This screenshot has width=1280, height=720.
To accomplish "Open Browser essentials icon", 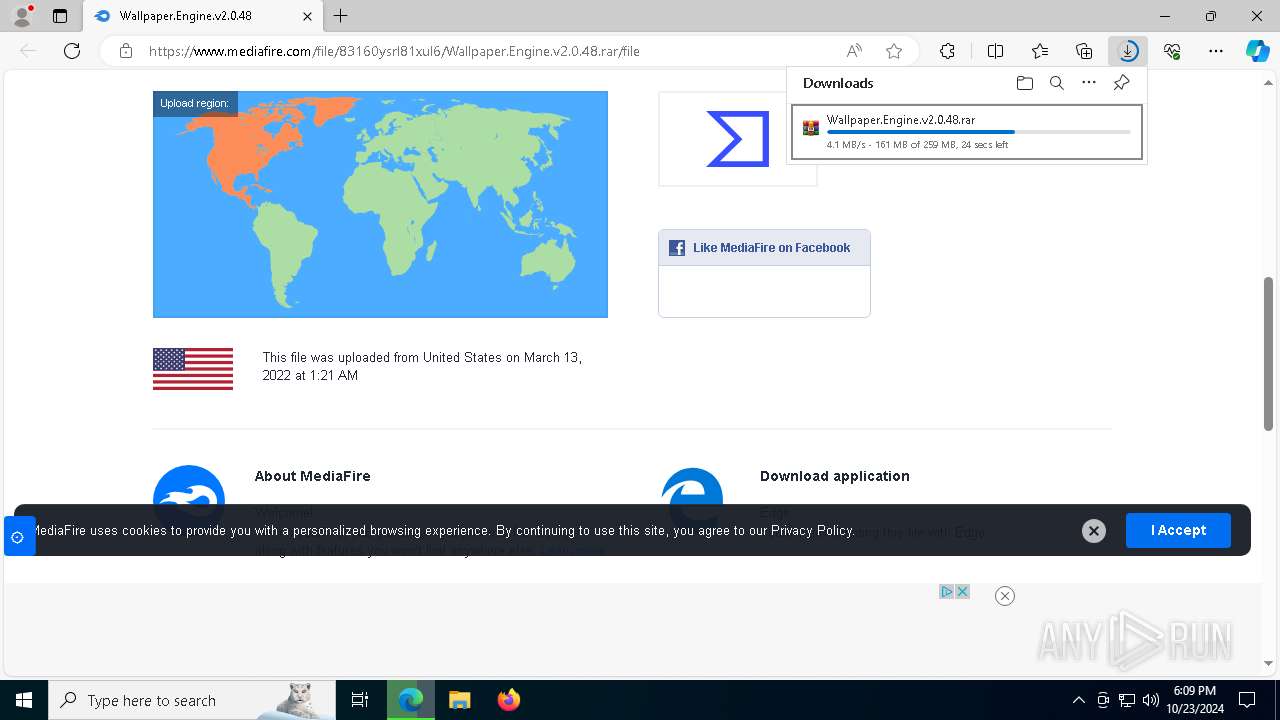I will point(1172,51).
